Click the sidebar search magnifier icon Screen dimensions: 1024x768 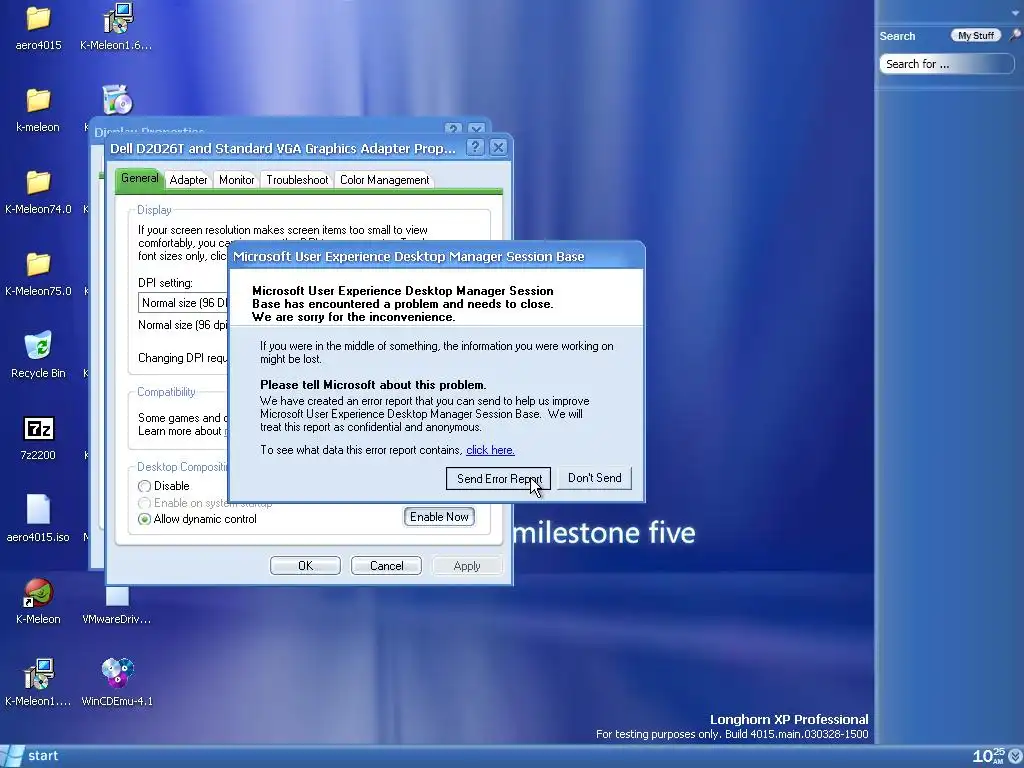pyautogui.click(x=1014, y=35)
